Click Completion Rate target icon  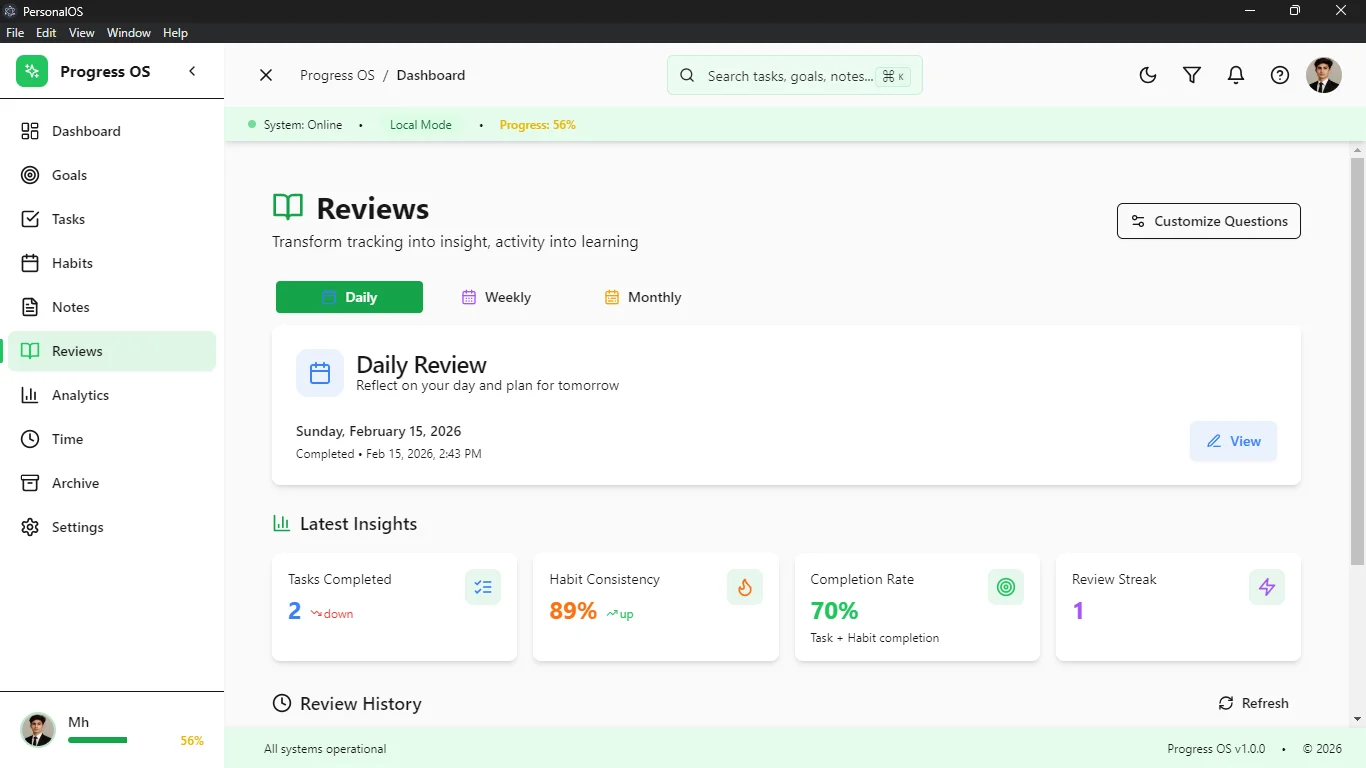[1006, 587]
